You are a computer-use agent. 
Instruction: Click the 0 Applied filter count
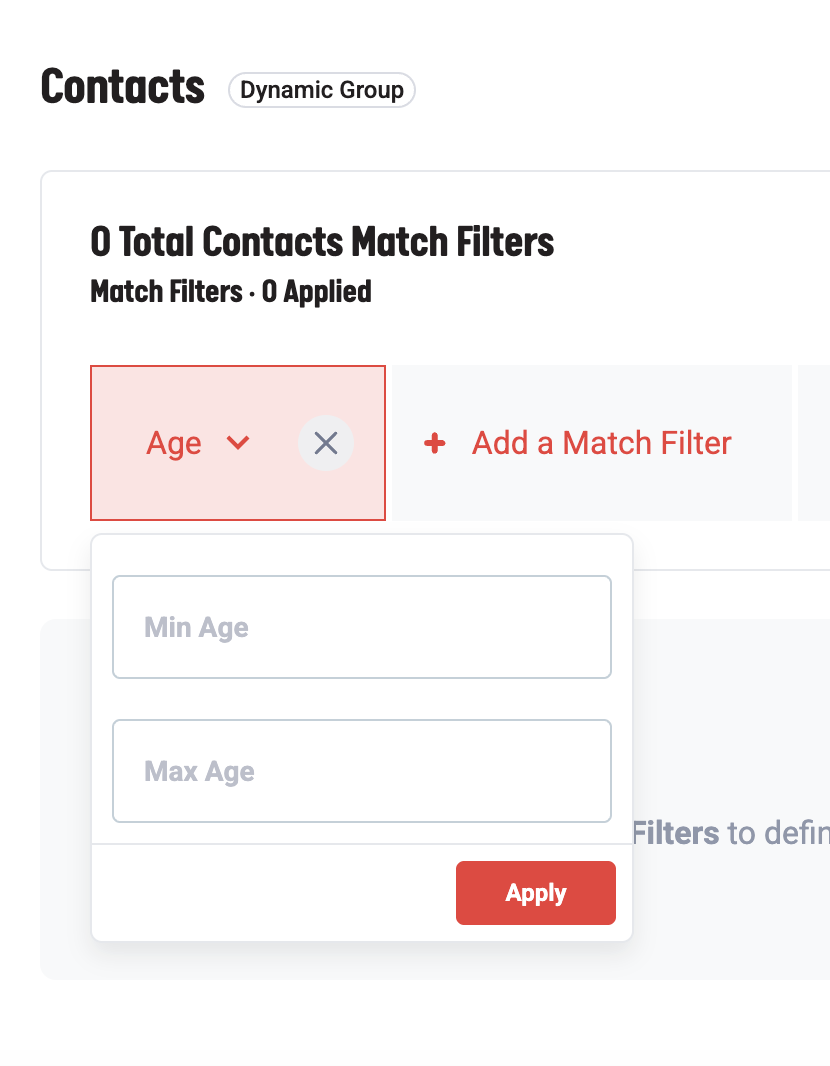coord(317,292)
